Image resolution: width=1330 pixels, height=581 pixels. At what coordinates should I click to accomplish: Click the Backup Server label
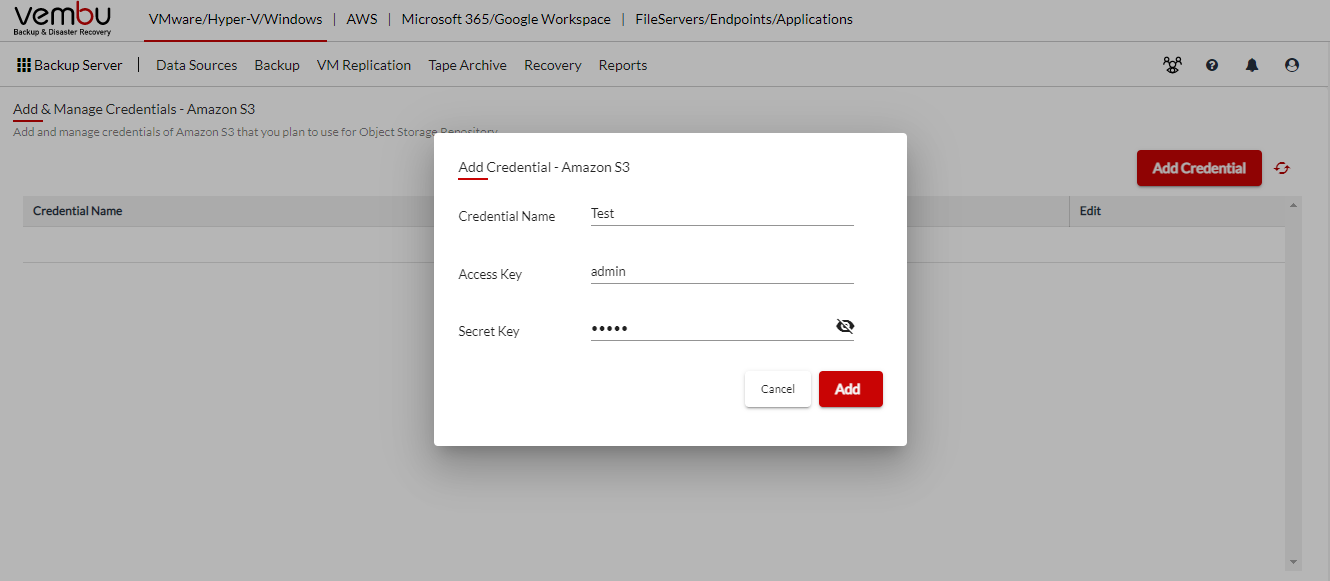(78, 65)
